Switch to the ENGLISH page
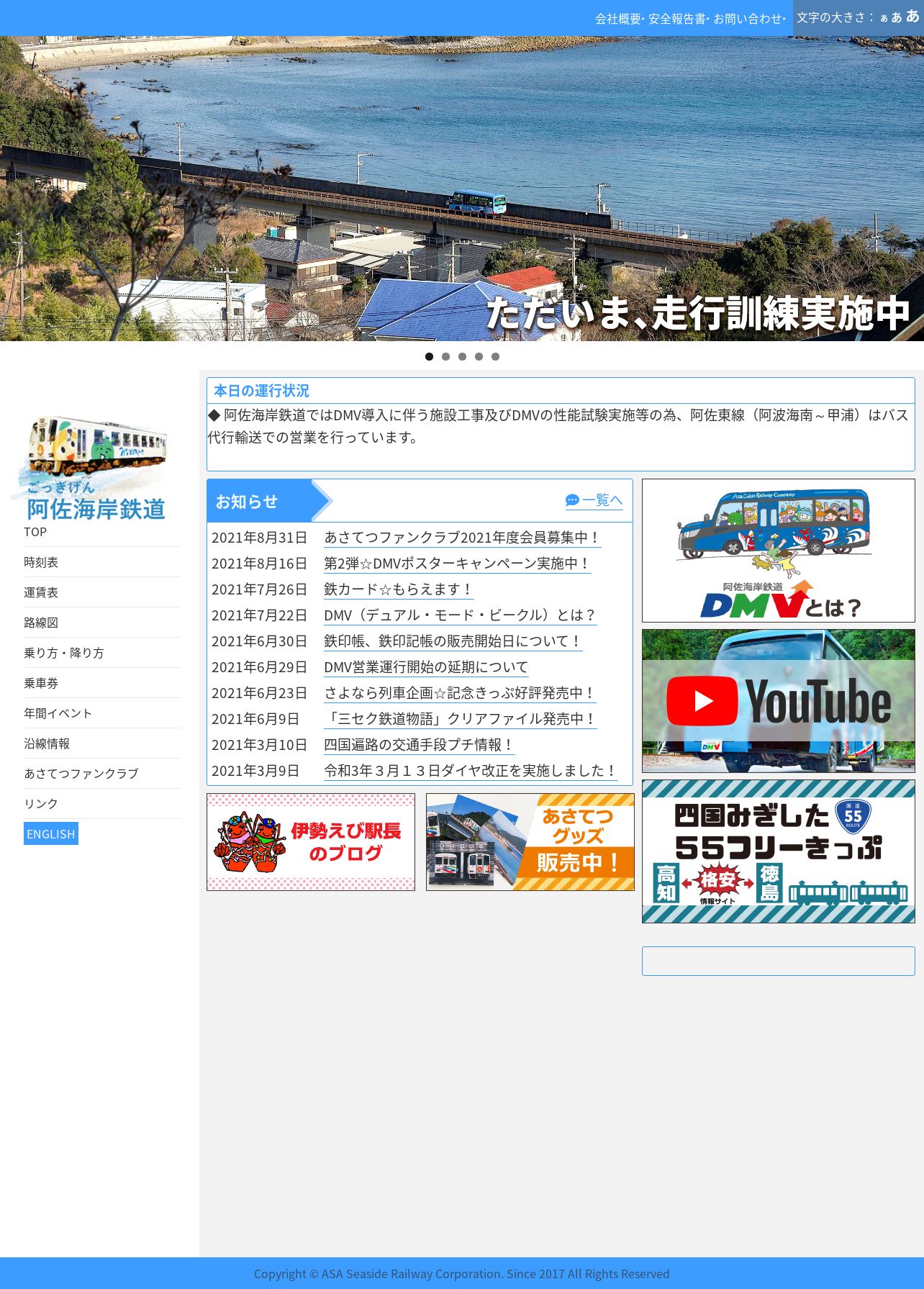Image resolution: width=924 pixels, height=1289 pixels. click(x=51, y=833)
